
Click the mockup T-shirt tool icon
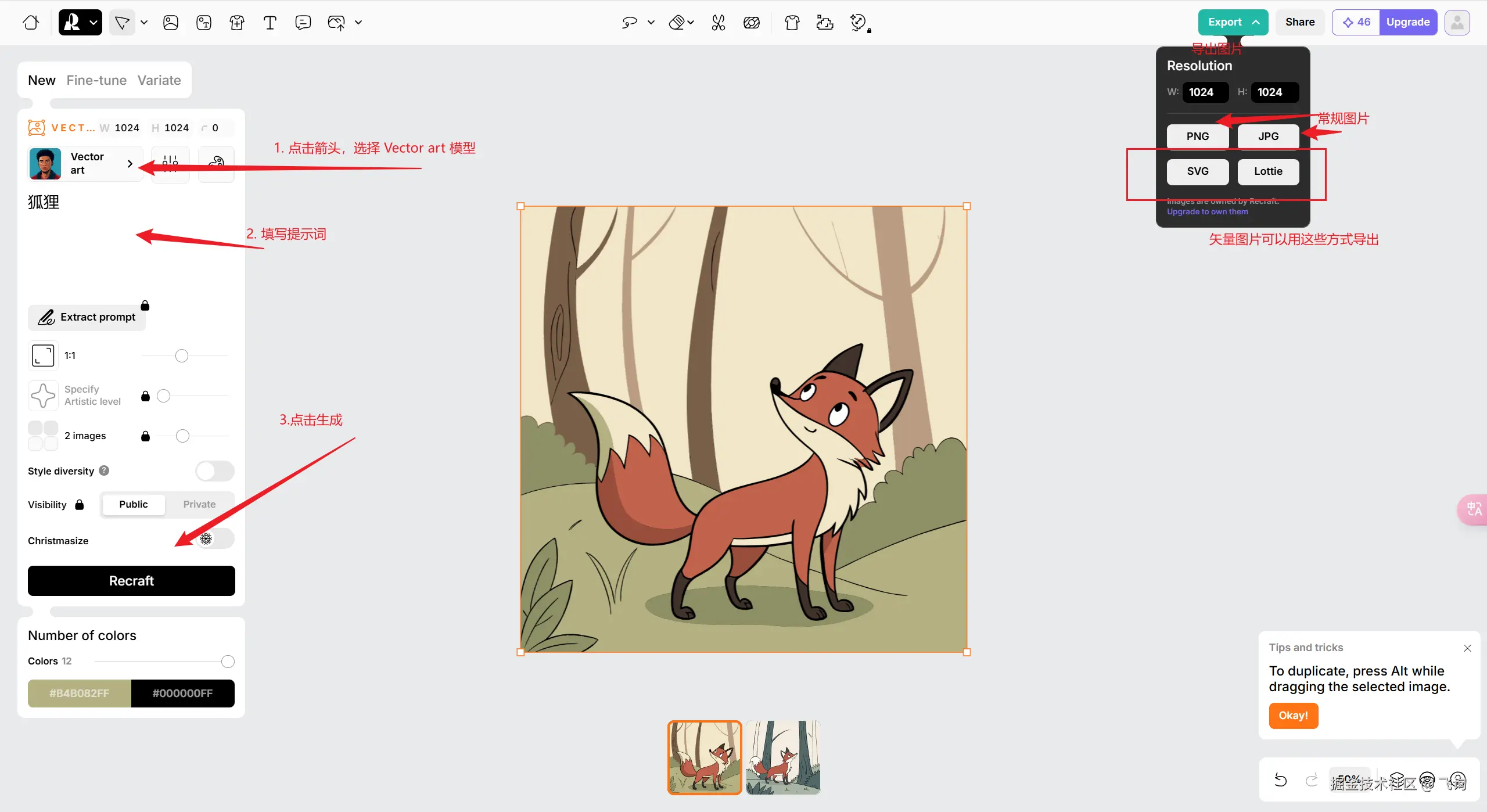coord(236,23)
